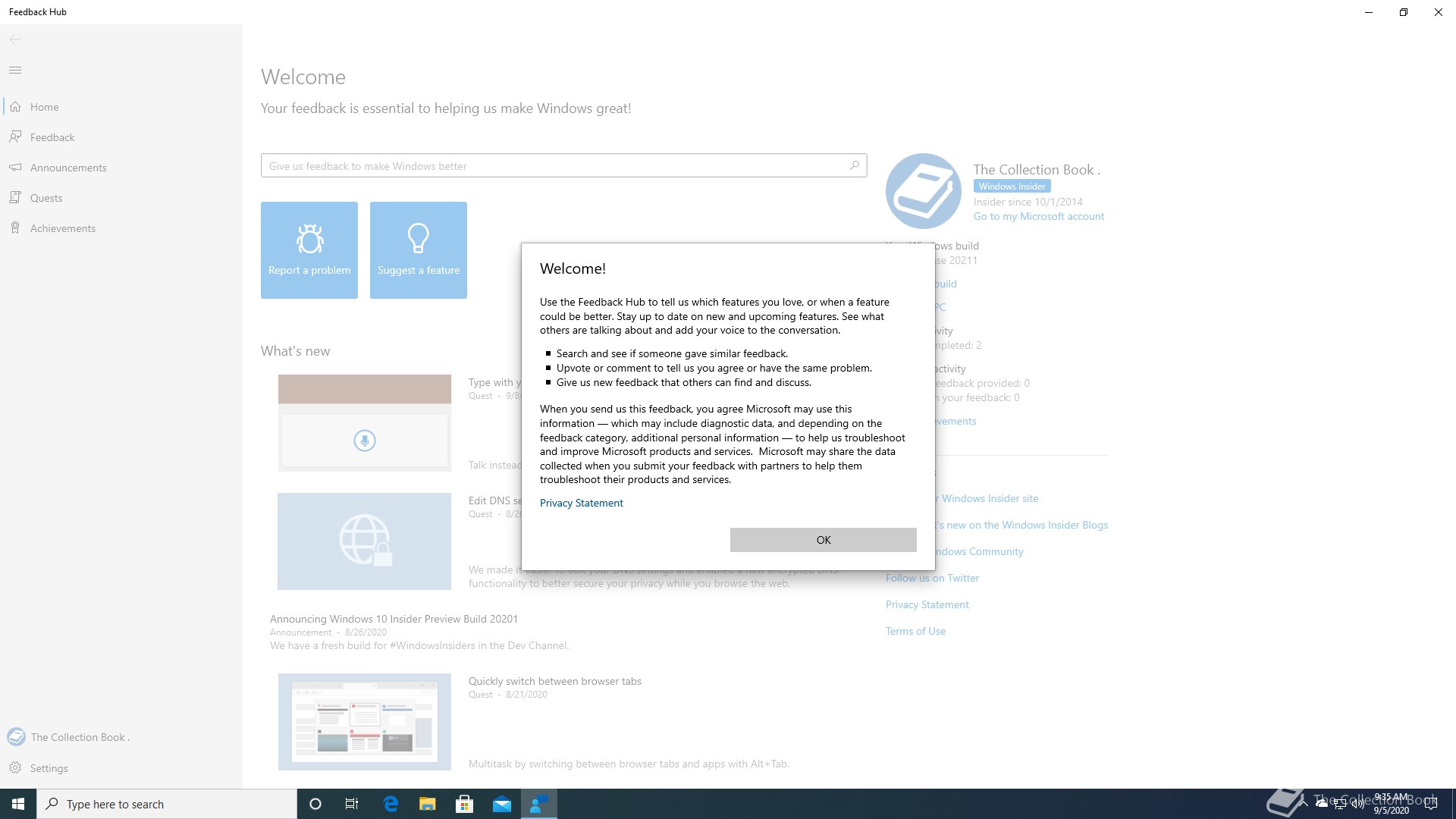Open Announcing Windows 10 Insider Preview Build 20201
1456x819 pixels.
pos(394,619)
